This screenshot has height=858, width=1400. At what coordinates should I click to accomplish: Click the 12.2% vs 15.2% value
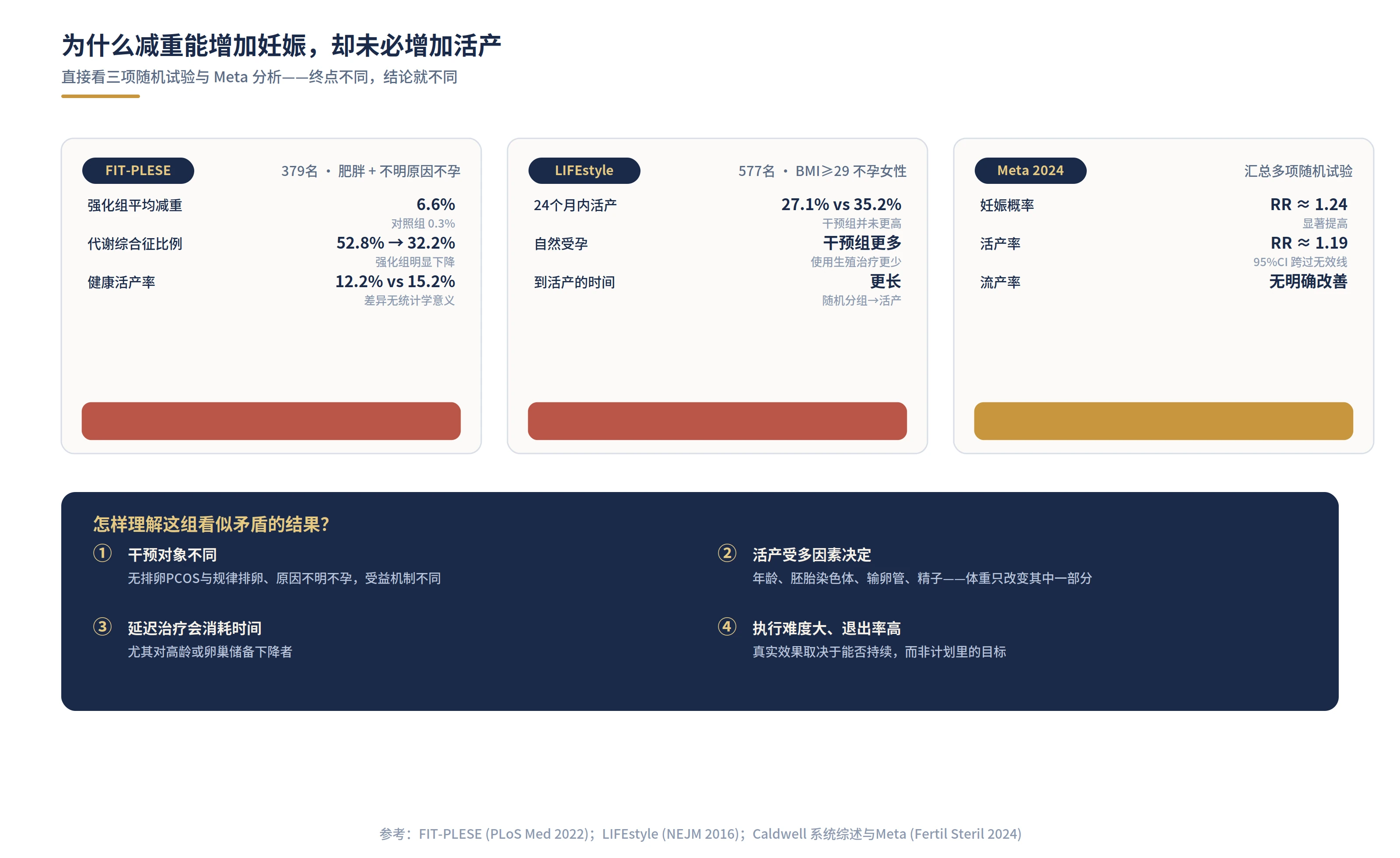tap(395, 281)
